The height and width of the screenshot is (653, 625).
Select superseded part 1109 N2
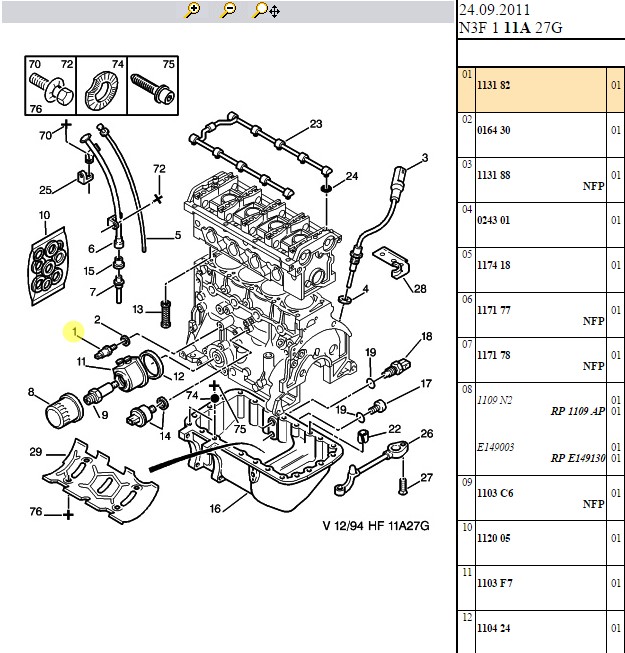coord(495,400)
